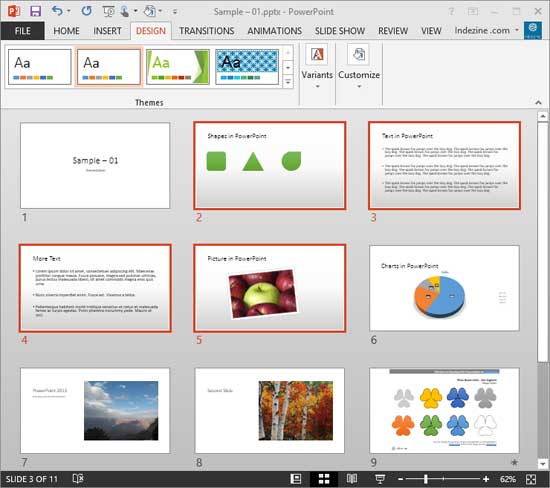Switch to the HOME tab

pos(66,31)
